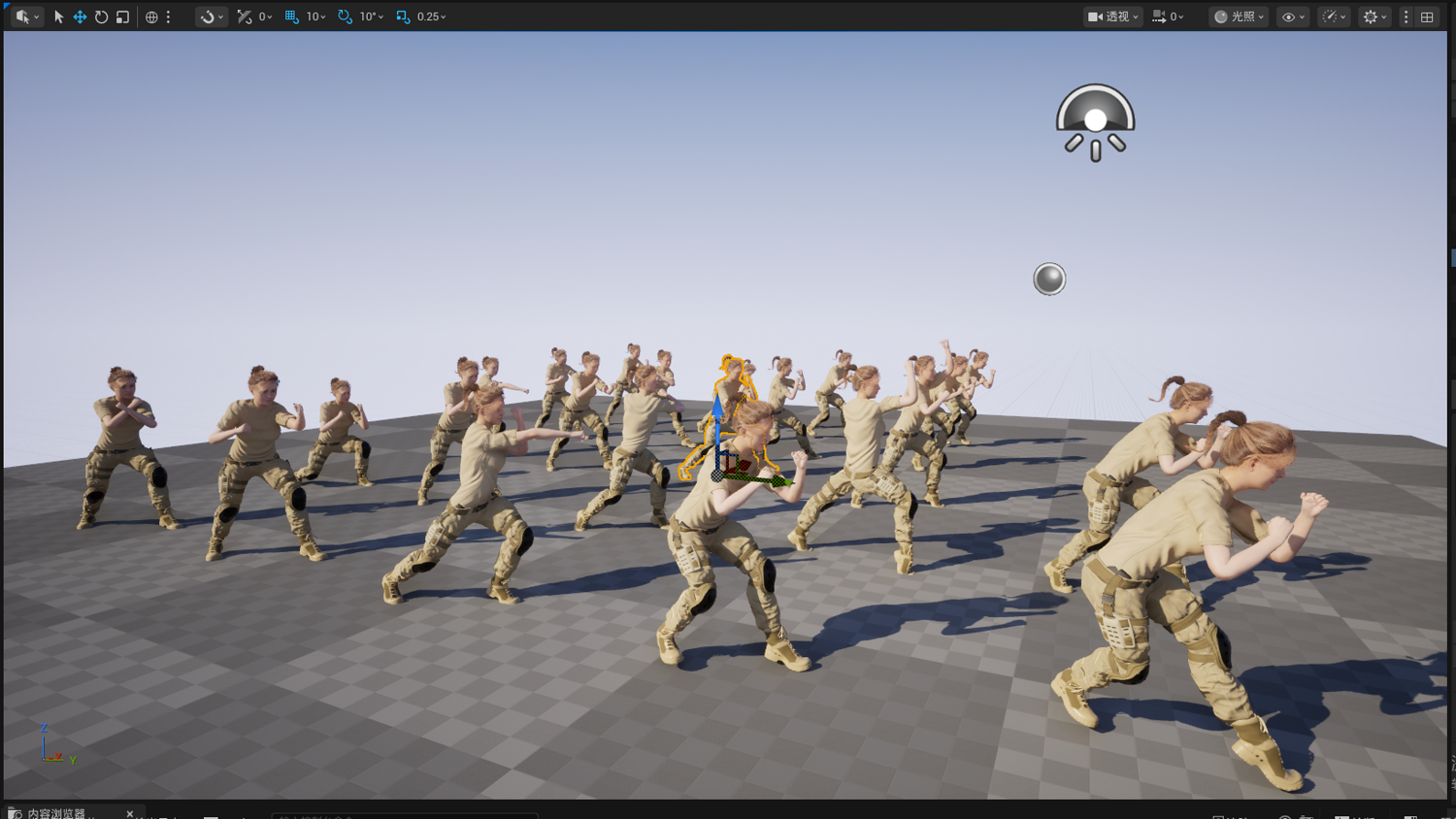Click the directional light actor icon
This screenshot has width=1456, height=819.
(x=1095, y=122)
